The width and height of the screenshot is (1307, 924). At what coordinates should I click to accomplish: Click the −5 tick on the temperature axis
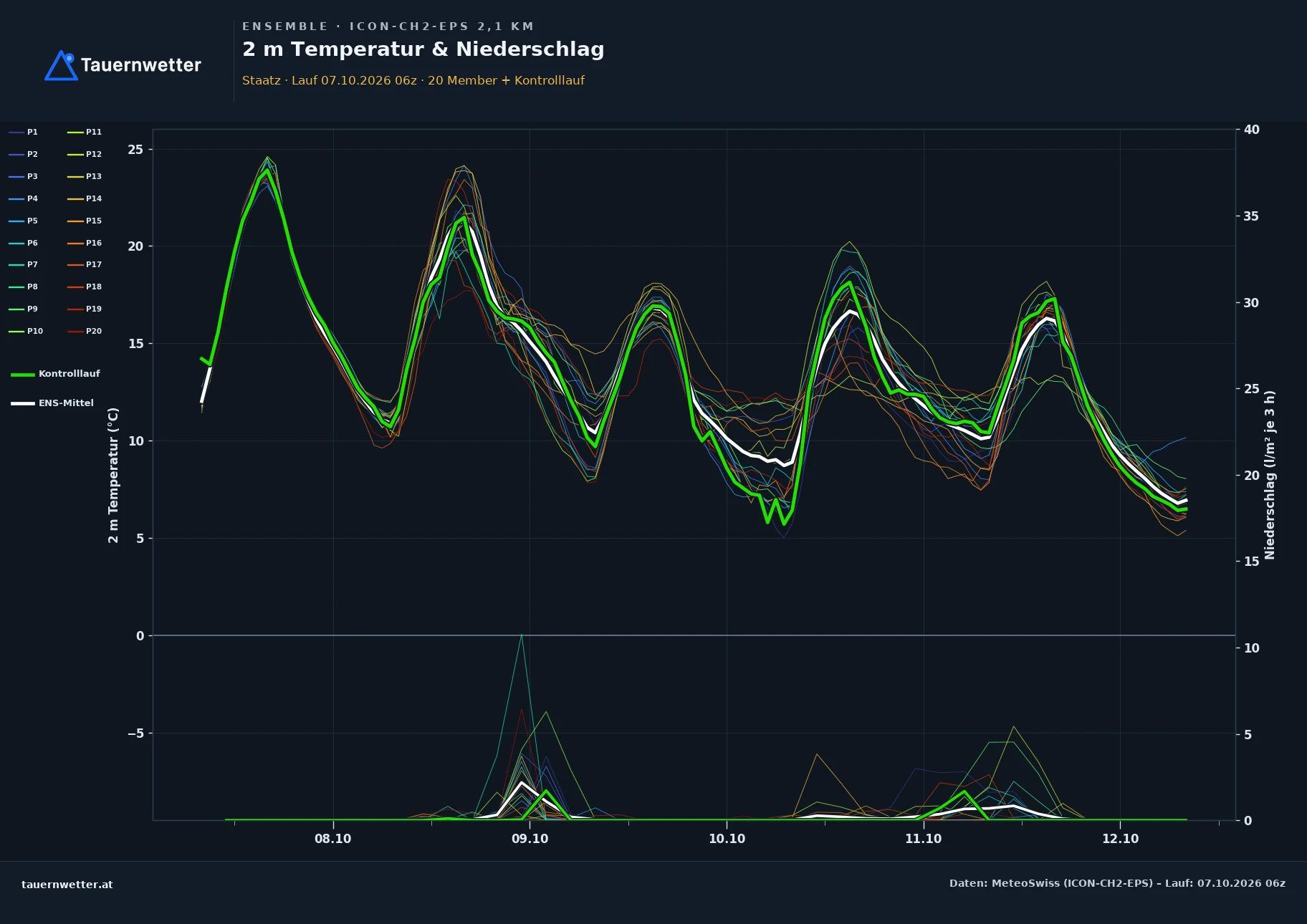tap(135, 733)
